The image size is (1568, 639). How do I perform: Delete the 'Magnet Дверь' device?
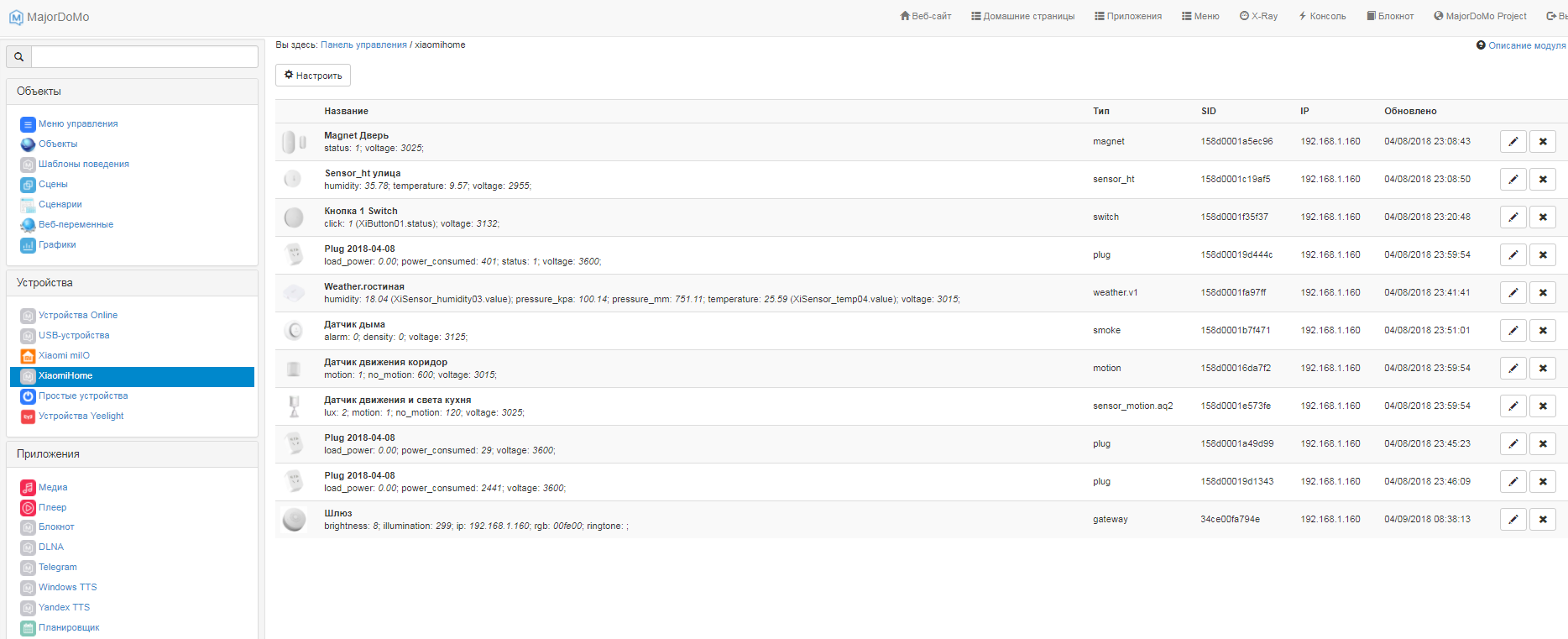(x=1543, y=142)
